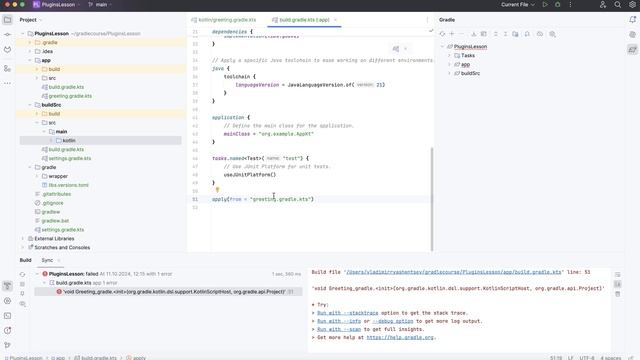
Task: Open the Notifications bell icon
Action: 632,20
